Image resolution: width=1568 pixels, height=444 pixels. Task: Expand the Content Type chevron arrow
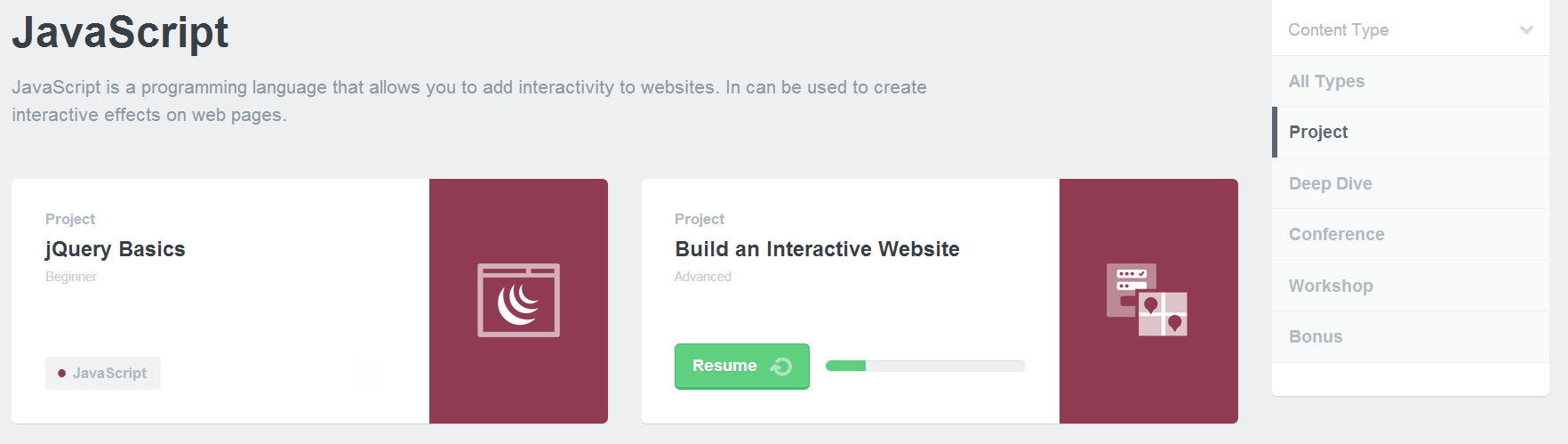pos(1526,30)
